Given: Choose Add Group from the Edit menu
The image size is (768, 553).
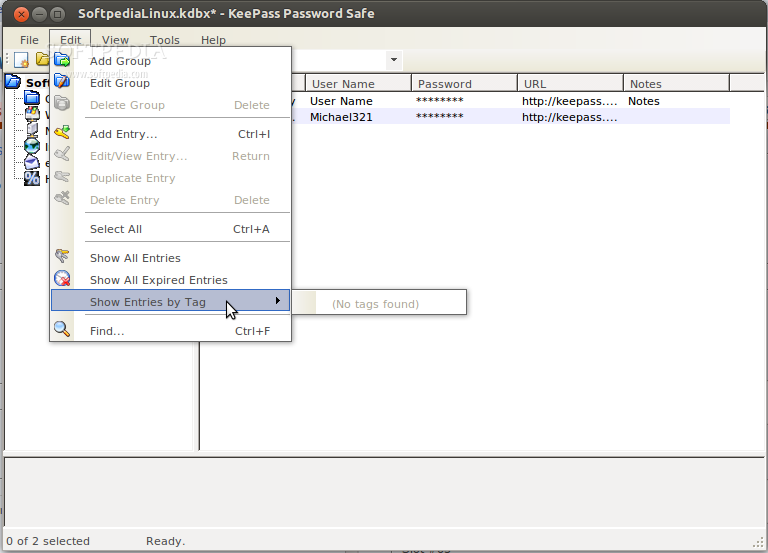Looking at the screenshot, I should [171, 61].
